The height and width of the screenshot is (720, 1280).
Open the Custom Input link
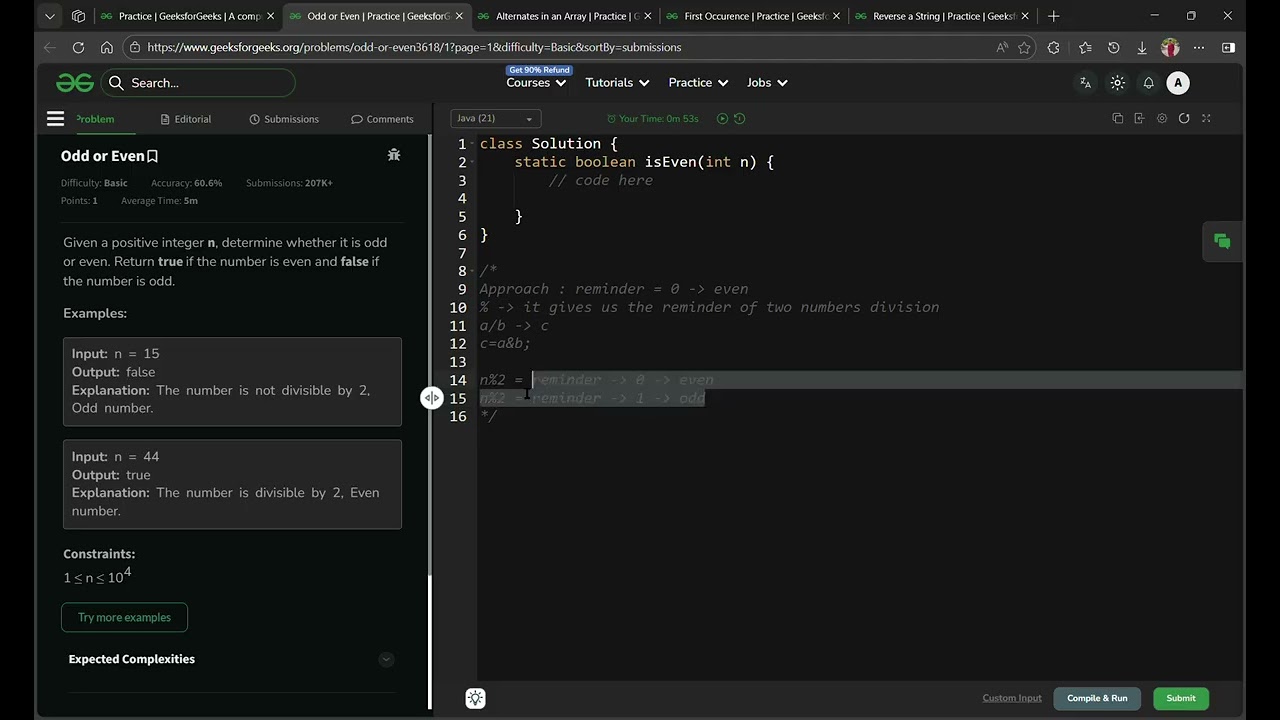coord(1012,698)
